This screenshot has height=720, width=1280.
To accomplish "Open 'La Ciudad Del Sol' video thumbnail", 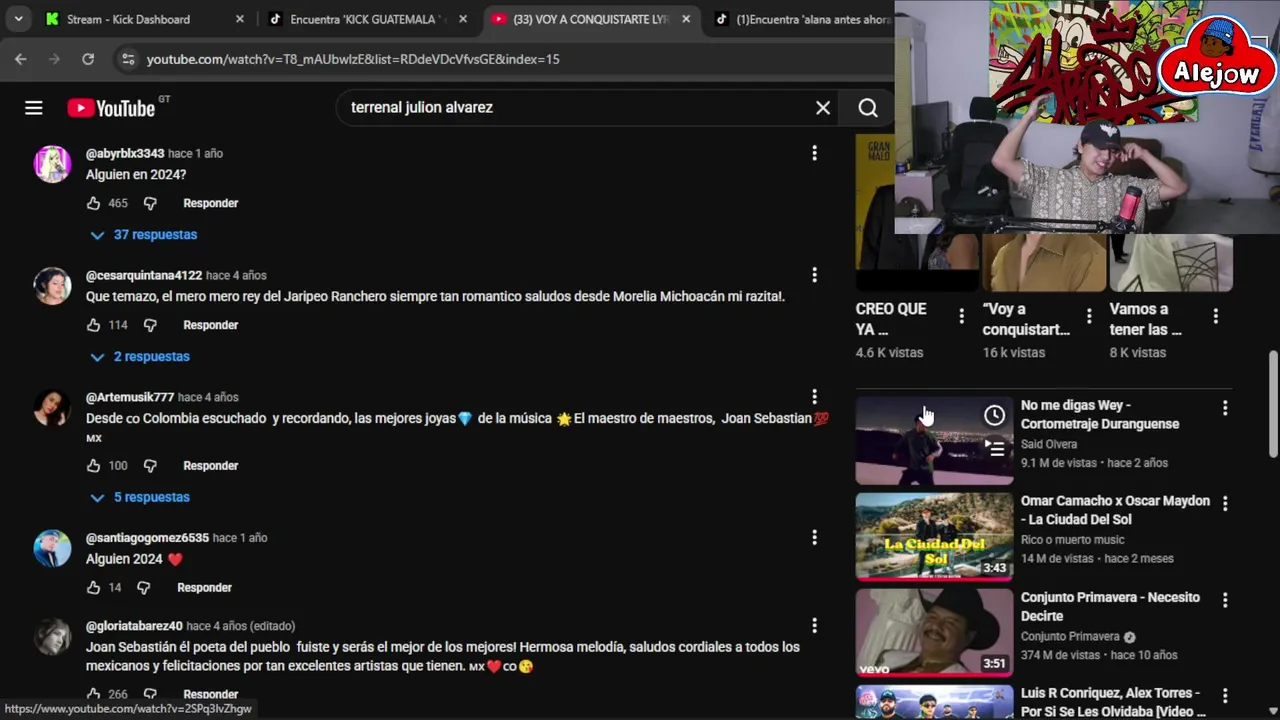I will (x=934, y=537).
